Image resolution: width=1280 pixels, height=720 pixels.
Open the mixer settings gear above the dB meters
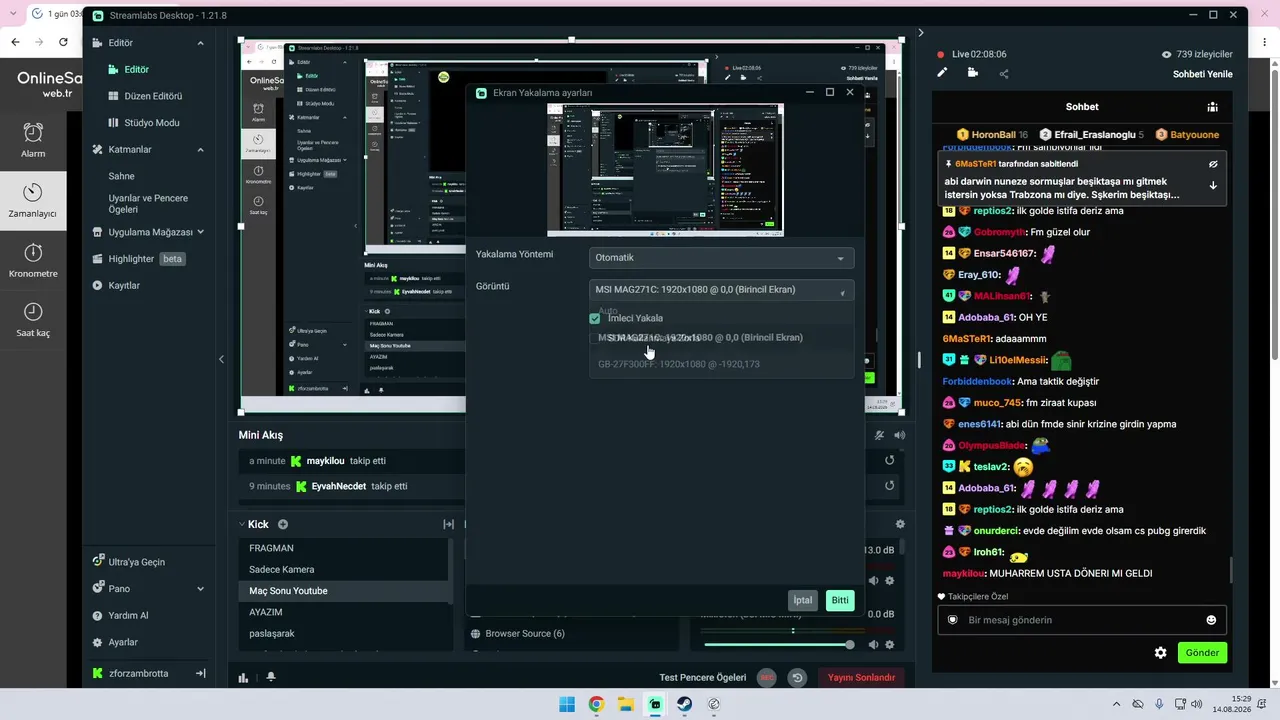click(x=900, y=524)
